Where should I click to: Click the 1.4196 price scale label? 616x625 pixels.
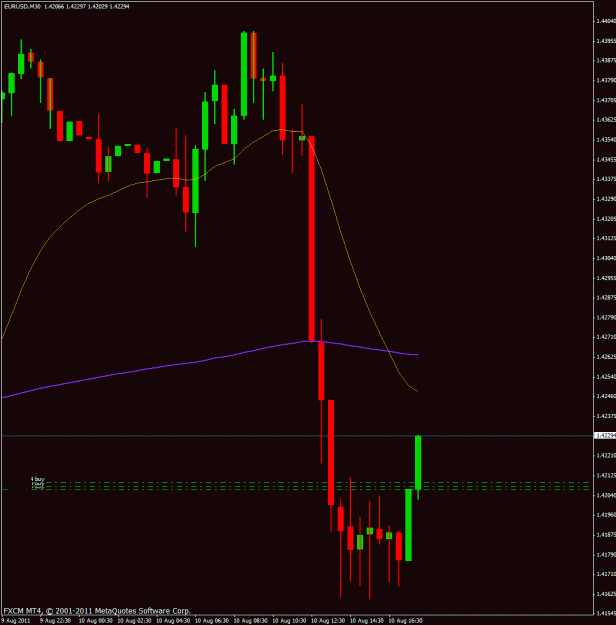[606, 515]
